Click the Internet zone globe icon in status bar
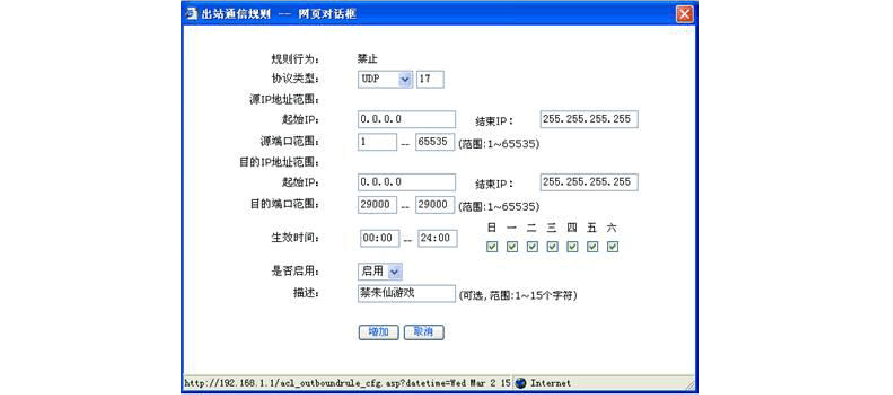Screen dimensions: 893x395 point(521,384)
